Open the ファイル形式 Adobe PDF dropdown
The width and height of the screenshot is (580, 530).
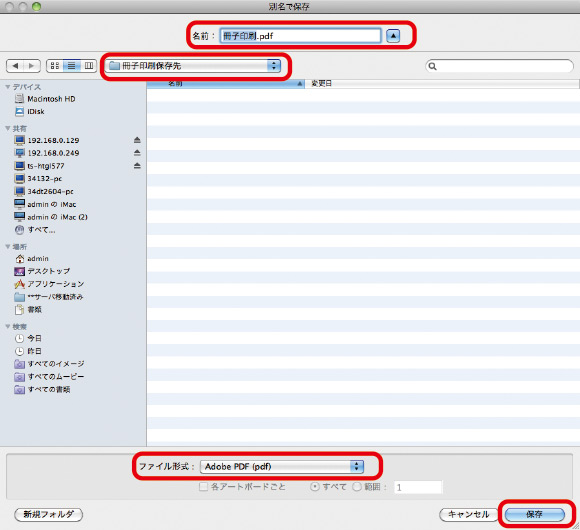coord(282,466)
